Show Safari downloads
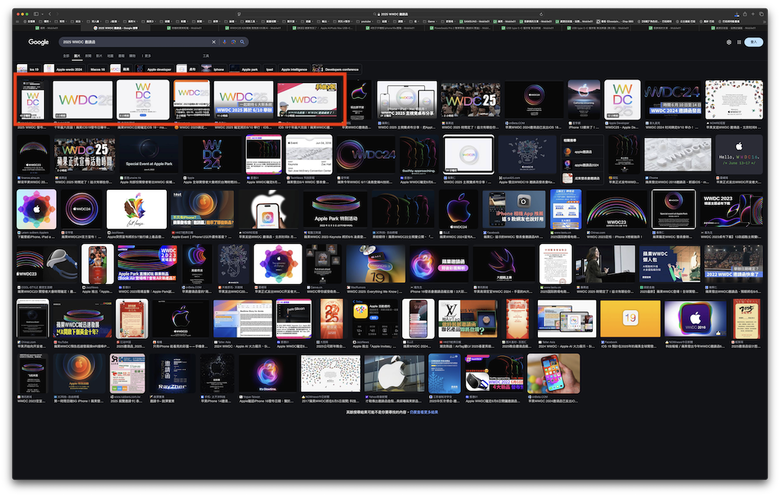 tap(737, 14)
